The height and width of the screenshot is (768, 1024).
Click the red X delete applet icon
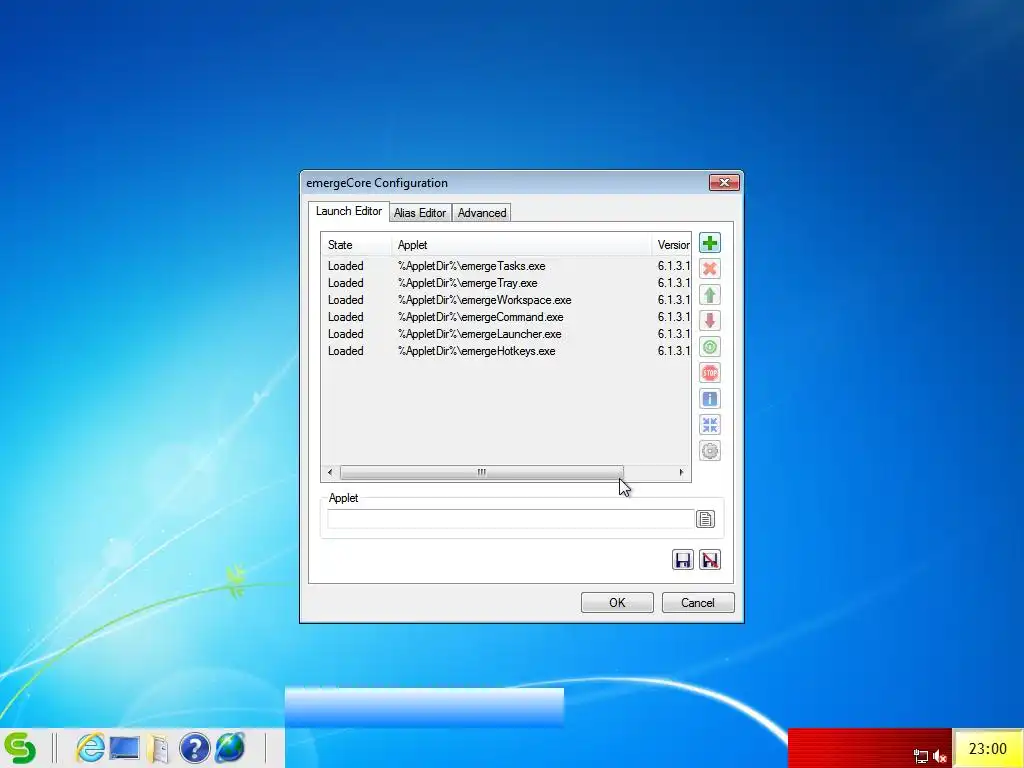pyautogui.click(x=710, y=269)
